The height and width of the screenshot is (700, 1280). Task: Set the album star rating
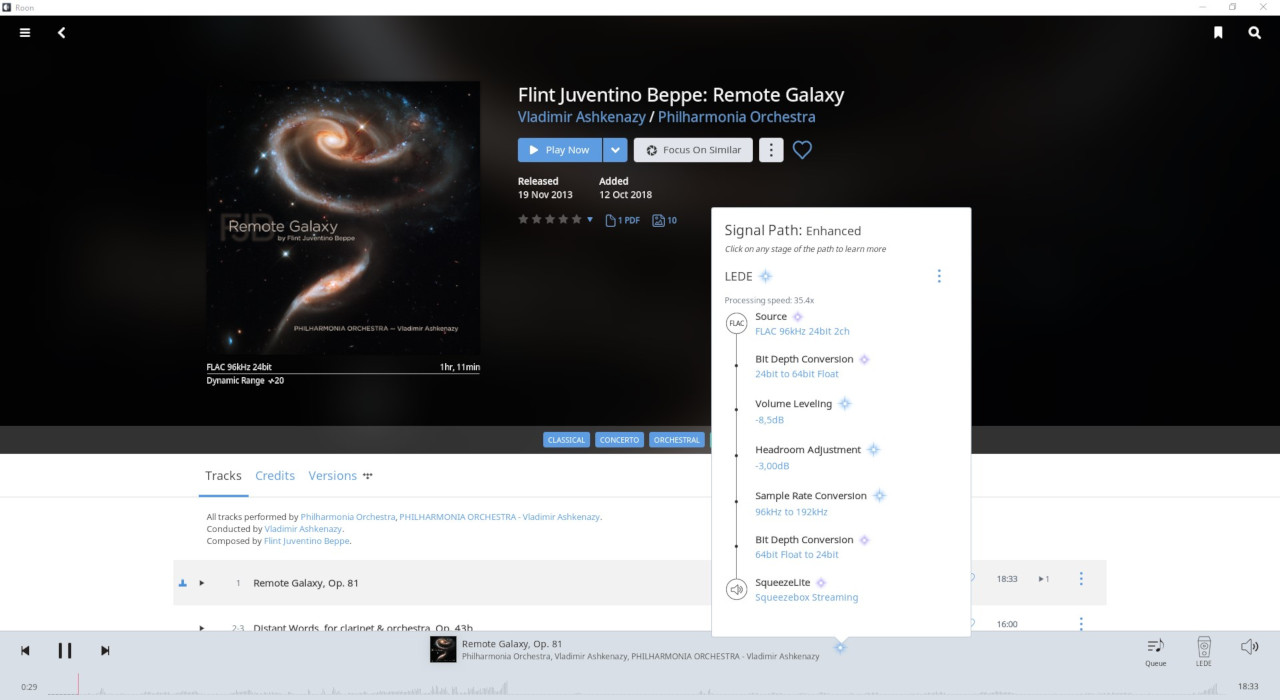[549, 220]
